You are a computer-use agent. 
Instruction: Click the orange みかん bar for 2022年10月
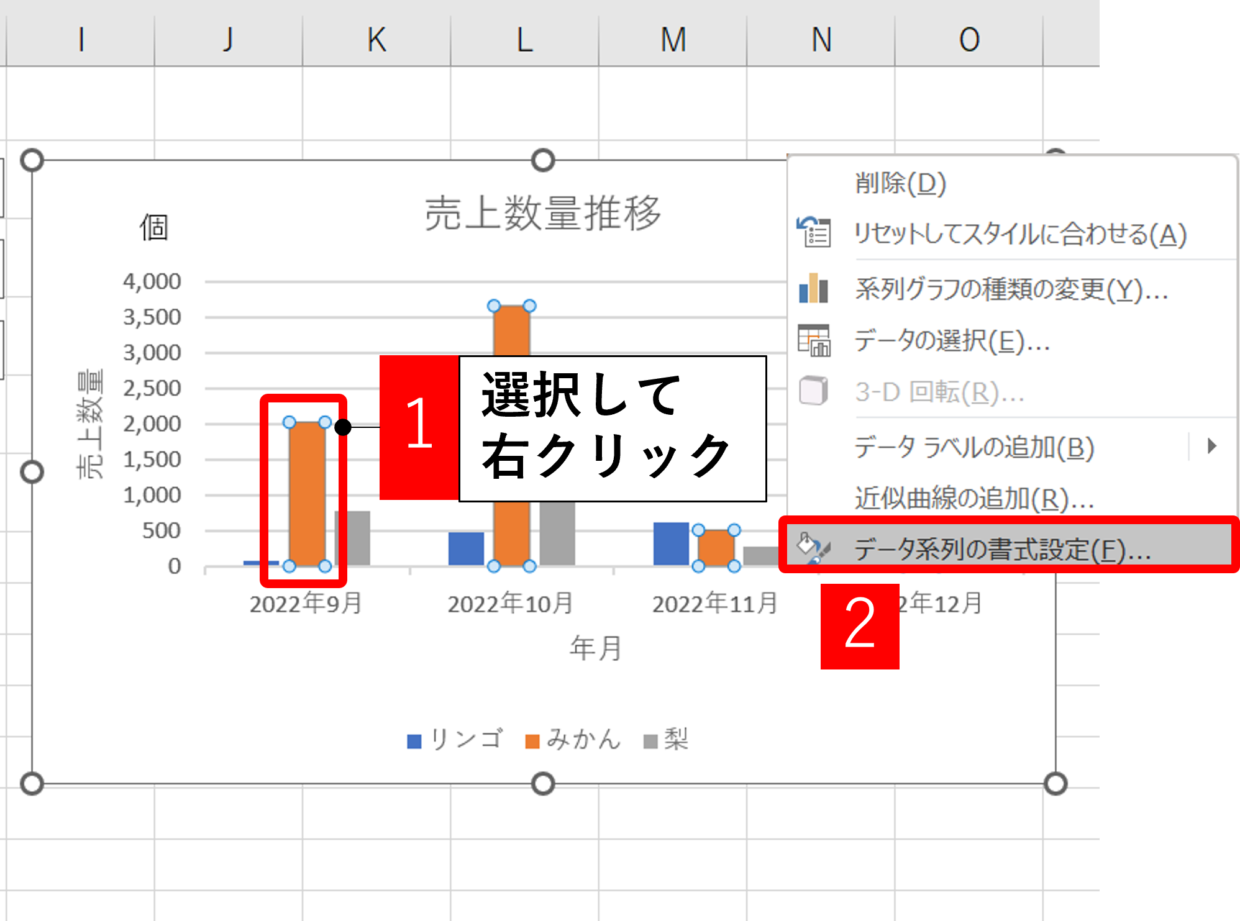coord(511,435)
